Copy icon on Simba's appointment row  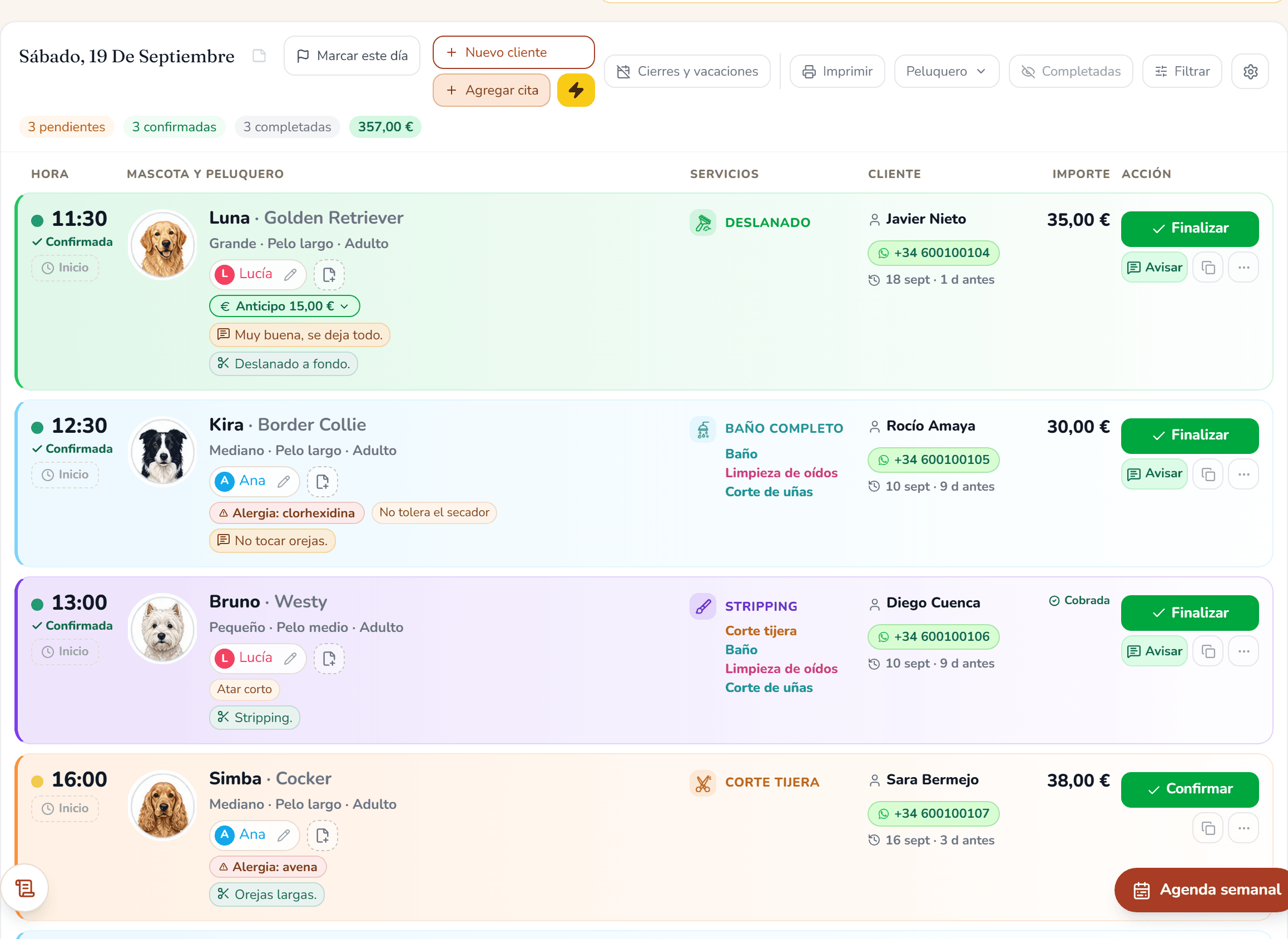[x=1208, y=828]
